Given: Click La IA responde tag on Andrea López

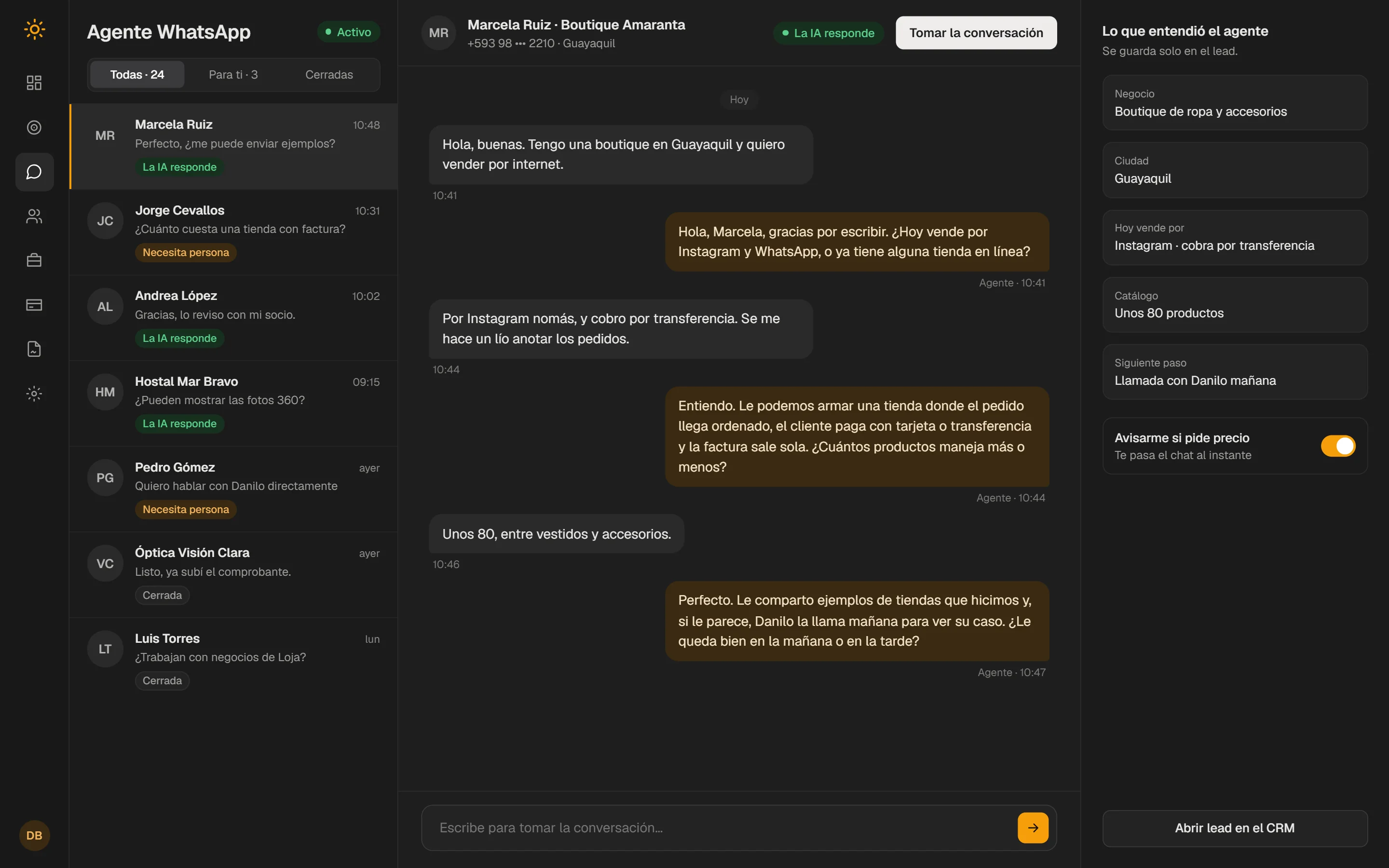Looking at the screenshot, I should click(x=179, y=338).
